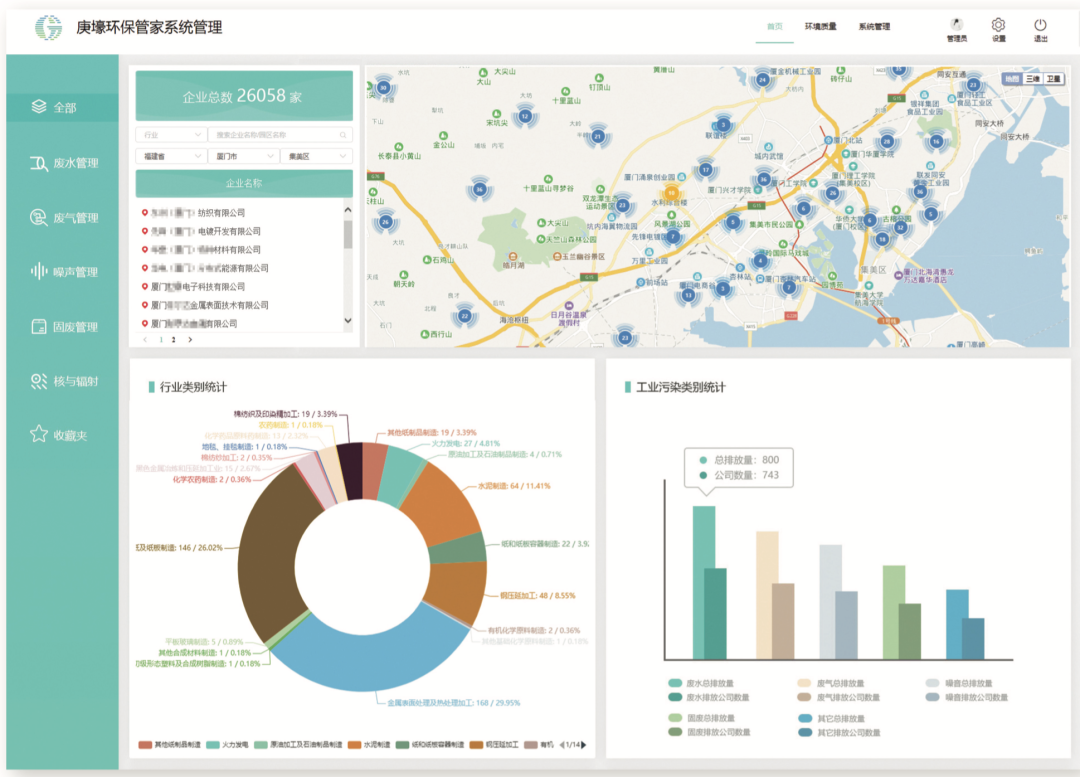Click the company name search field
This screenshot has width=1080, height=777.
[x=280, y=134]
